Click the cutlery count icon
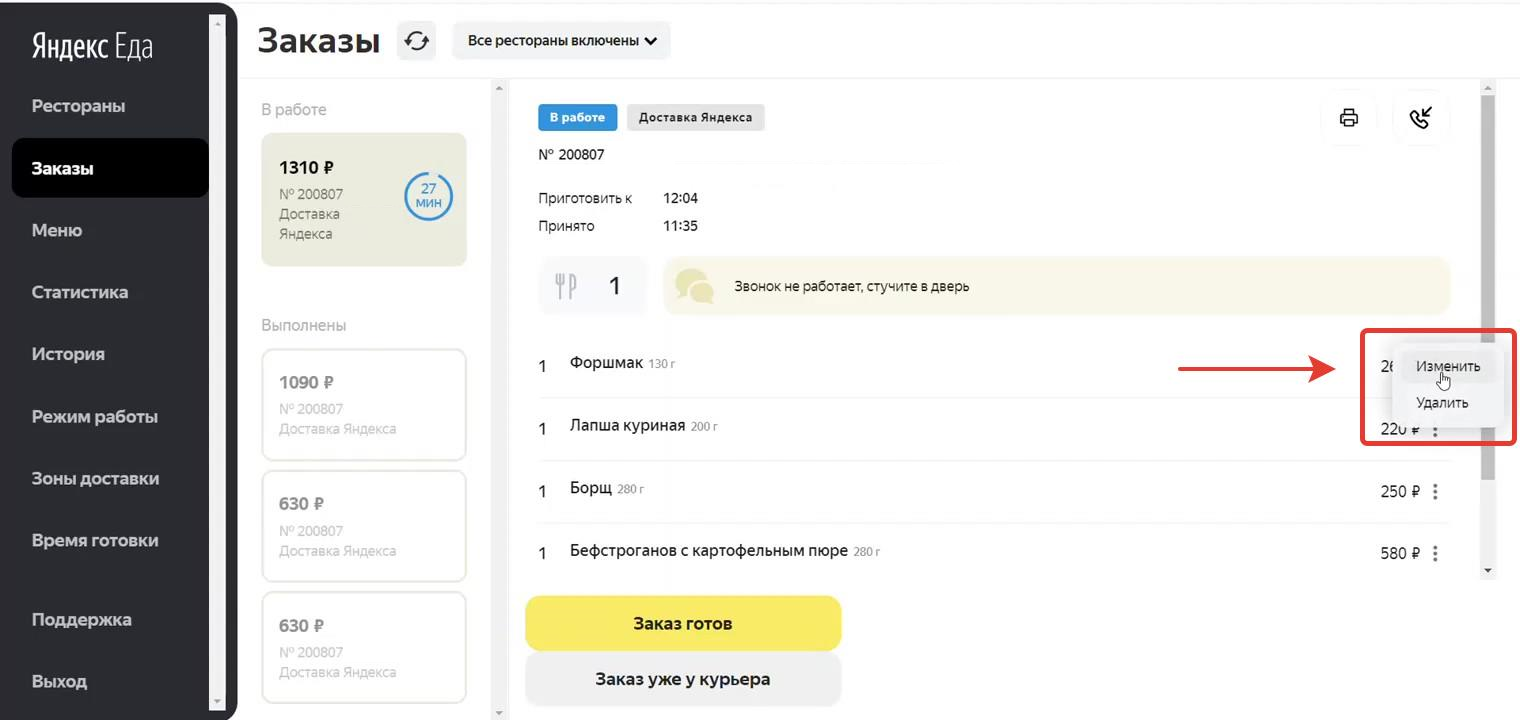The height and width of the screenshot is (720, 1520). 566,286
